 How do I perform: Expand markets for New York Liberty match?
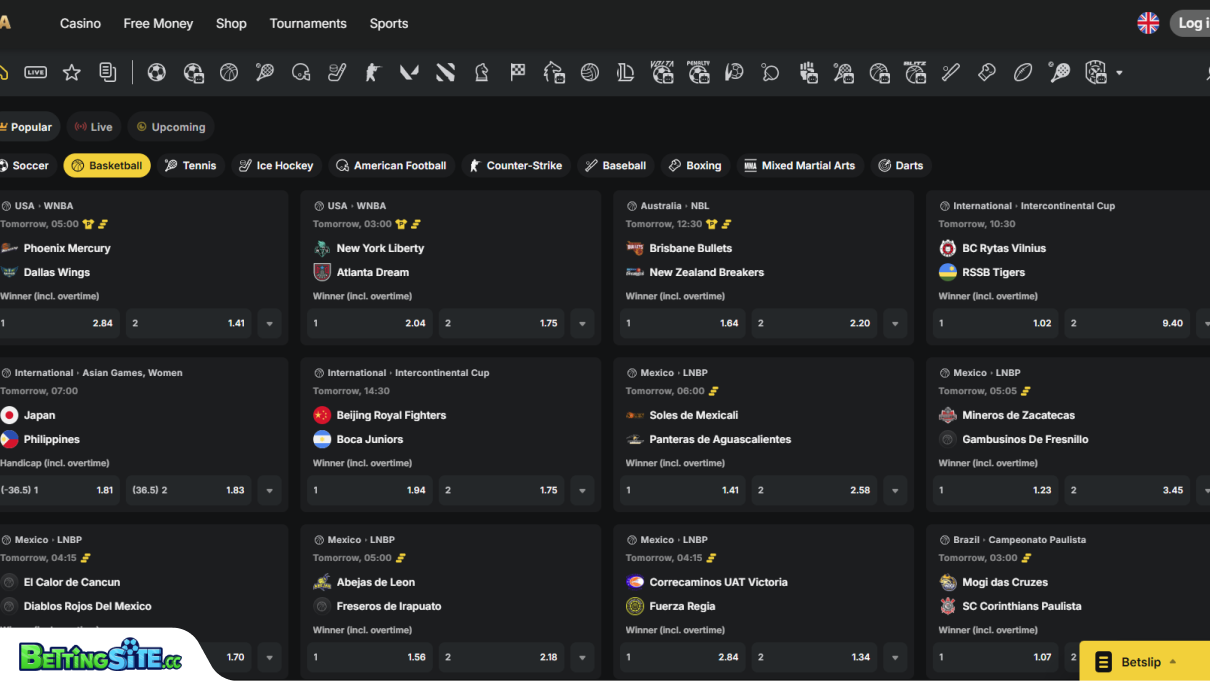tap(582, 323)
